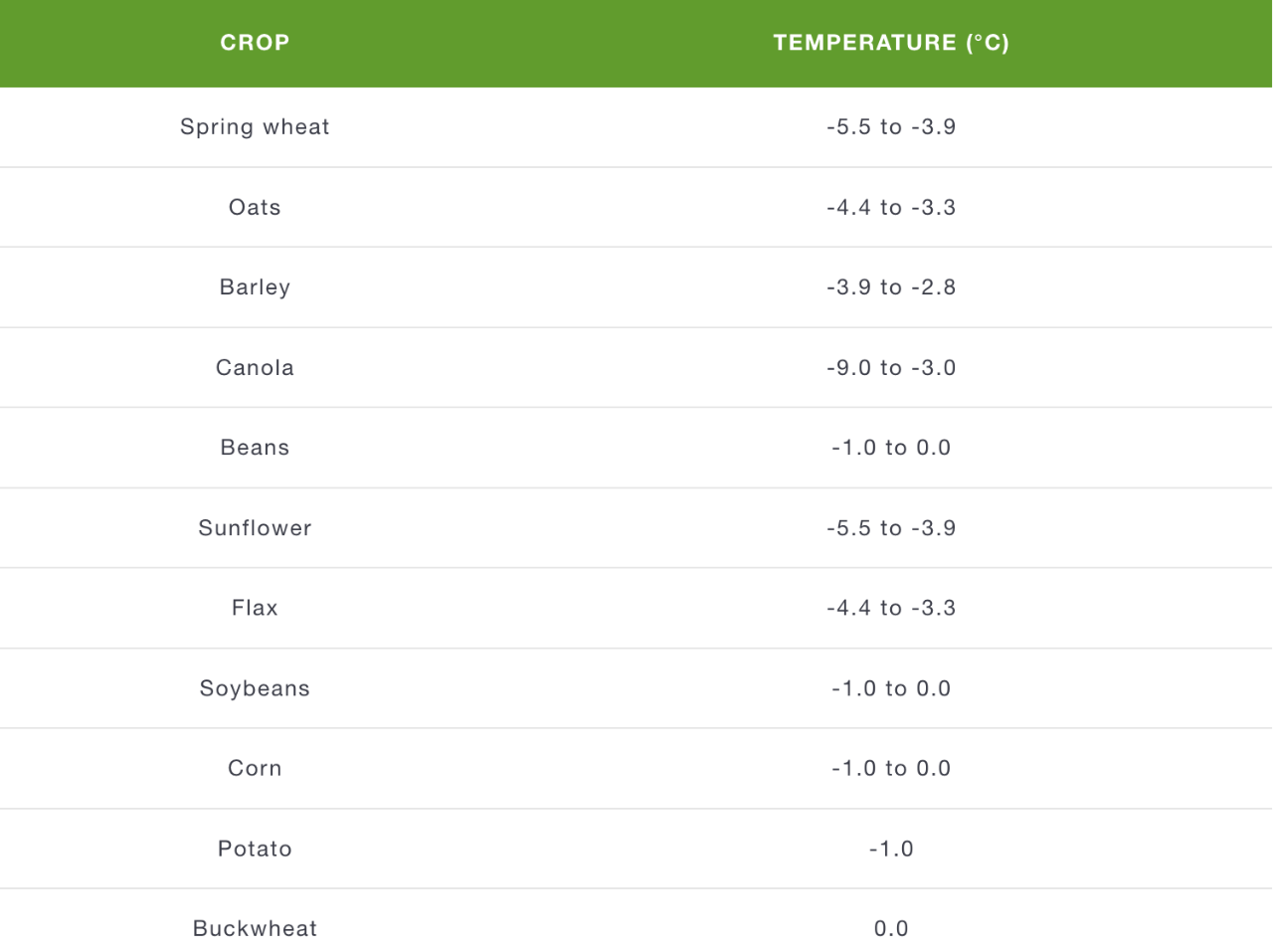Select the Canola temperature range -9.0 to -3.0
The width and height of the screenshot is (1273, 952).
click(891, 368)
